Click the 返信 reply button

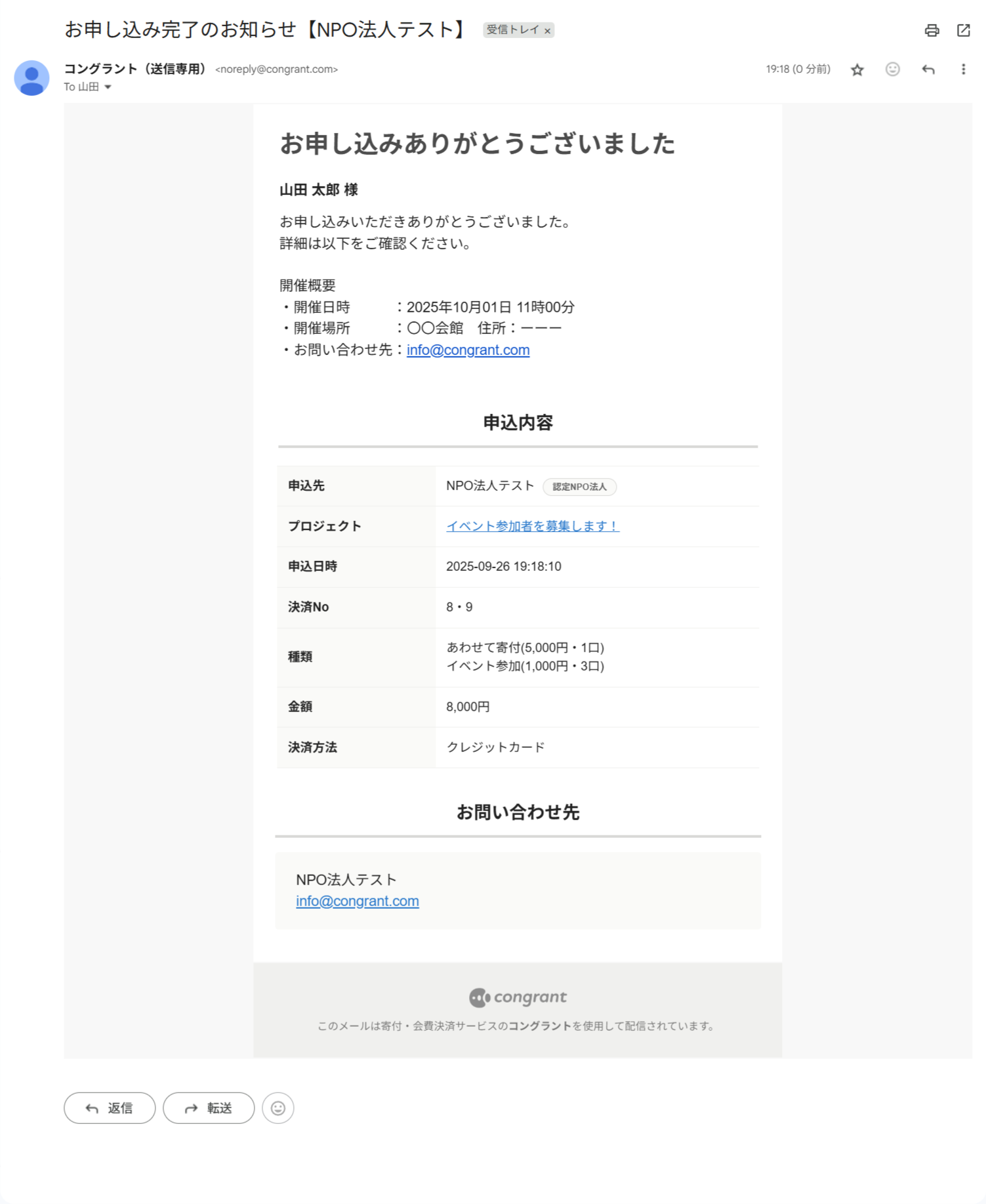click(110, 1108)
